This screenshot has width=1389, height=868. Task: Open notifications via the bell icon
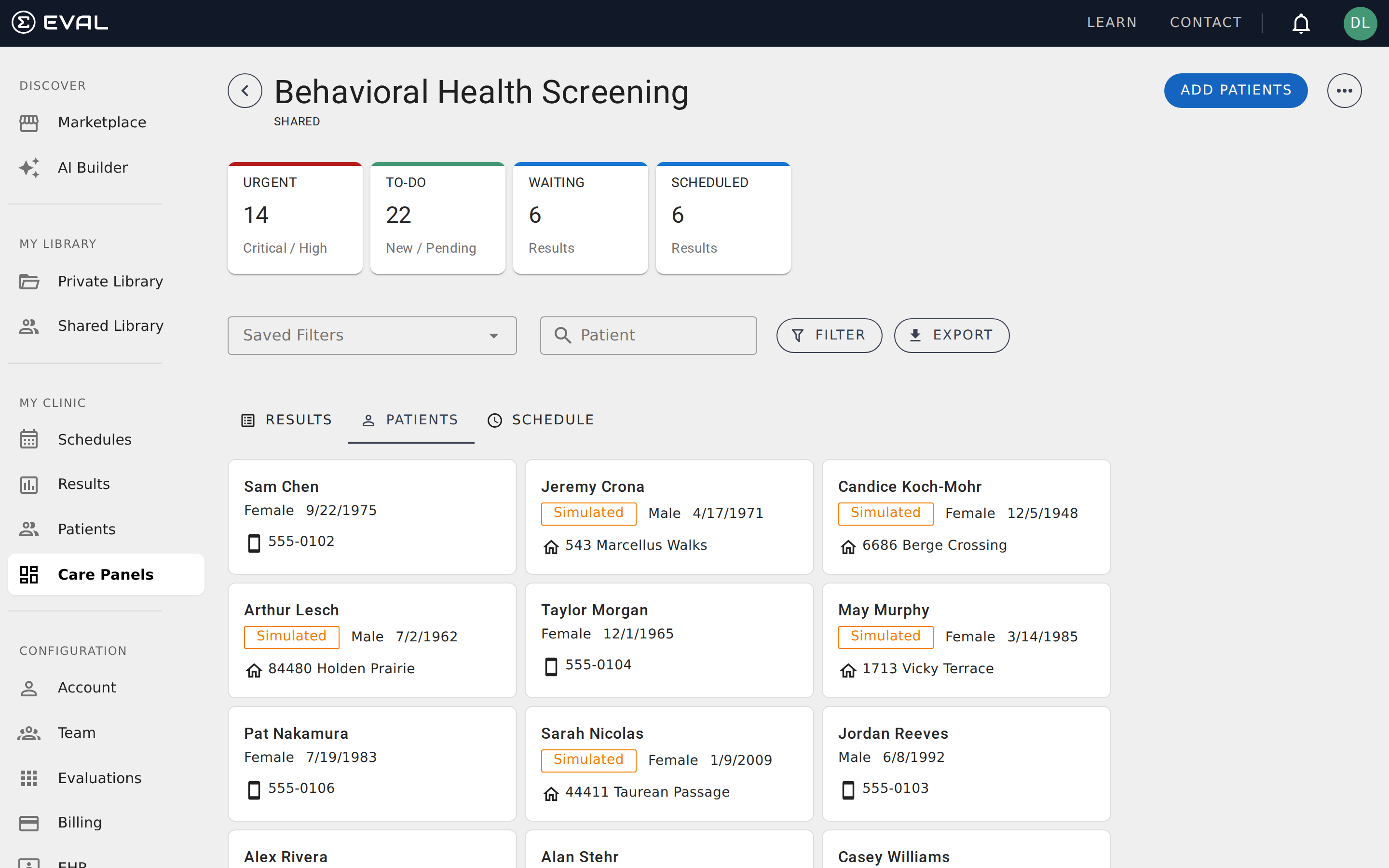pyautogui.click(x=1301, y=23)
